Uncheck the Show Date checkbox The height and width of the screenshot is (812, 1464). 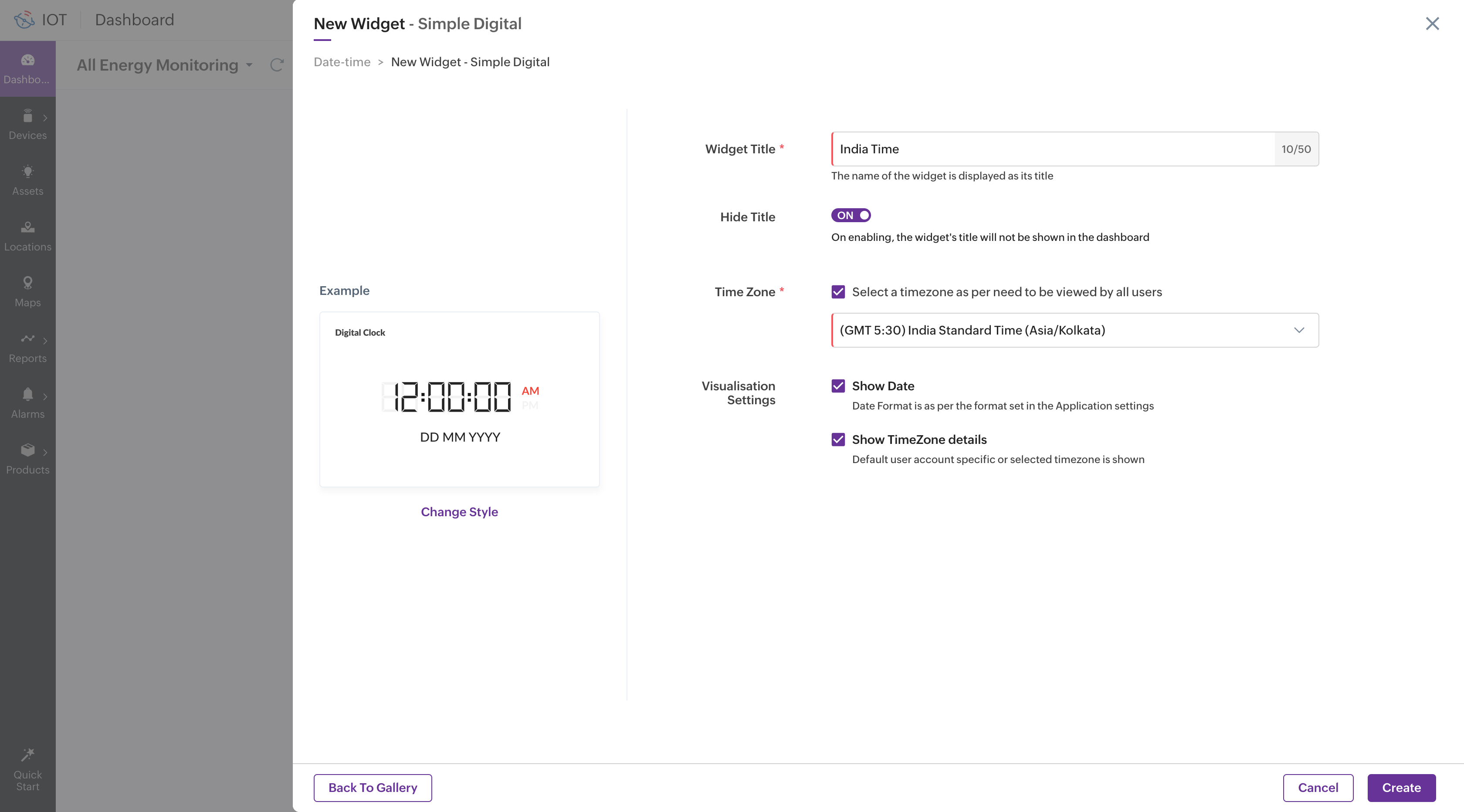point(838,386)
